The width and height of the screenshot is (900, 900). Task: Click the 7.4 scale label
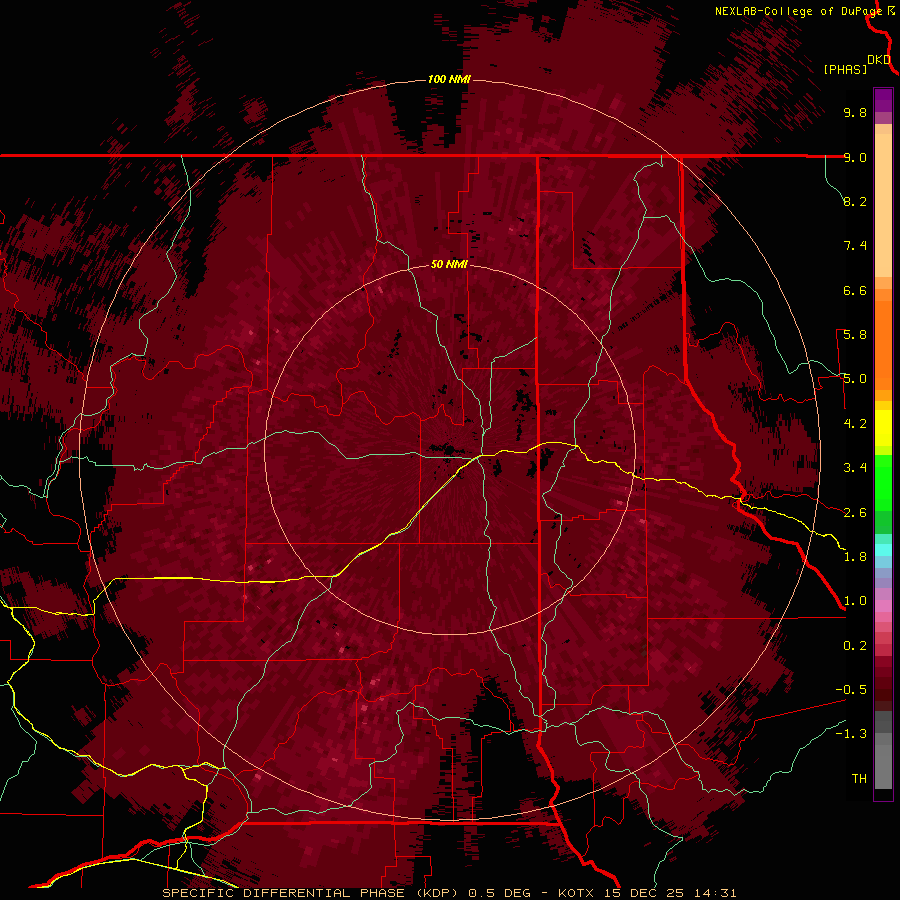855,246
